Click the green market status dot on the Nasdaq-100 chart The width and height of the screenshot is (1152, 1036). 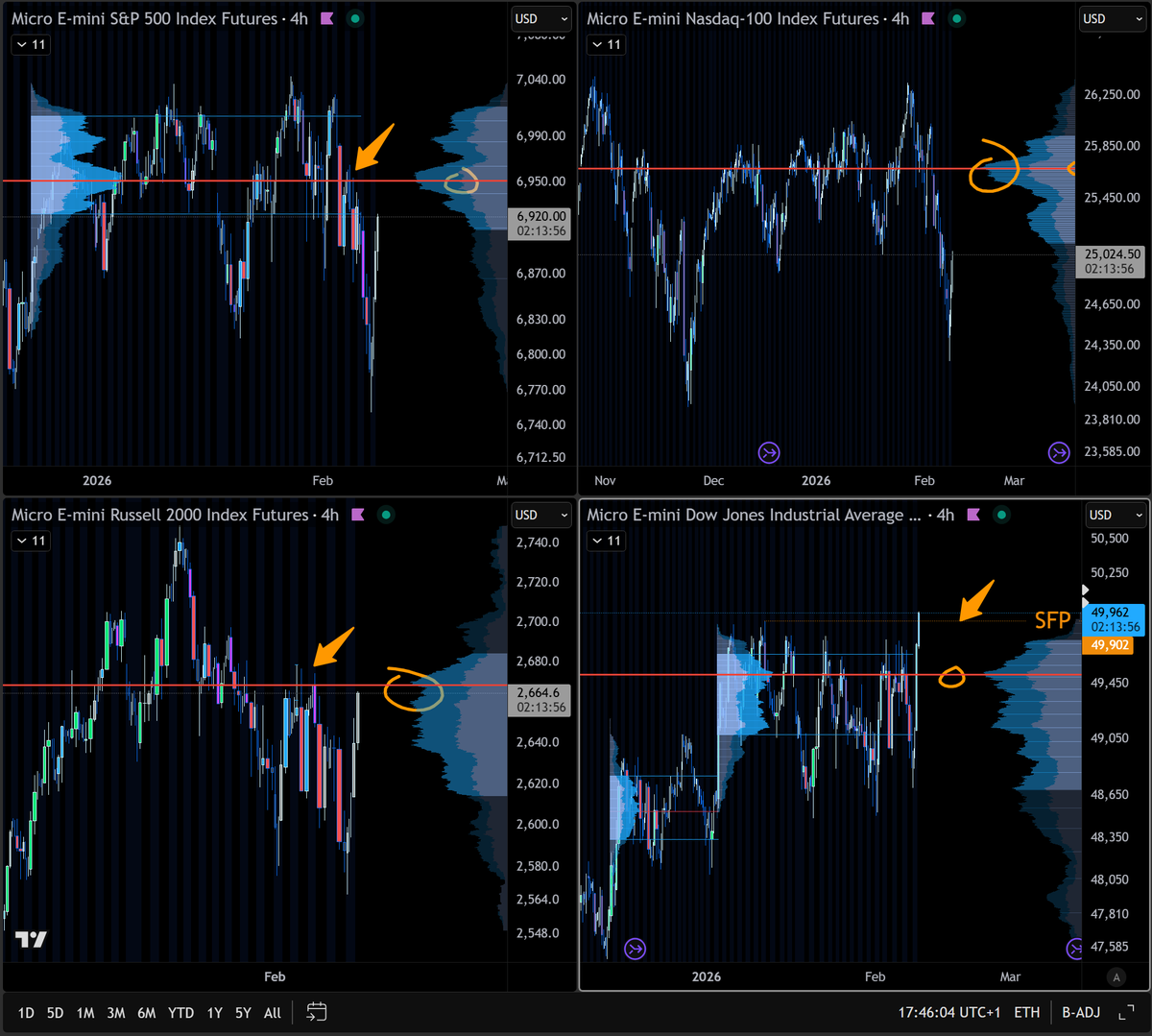pyautogui.click(x=956, y=17)
